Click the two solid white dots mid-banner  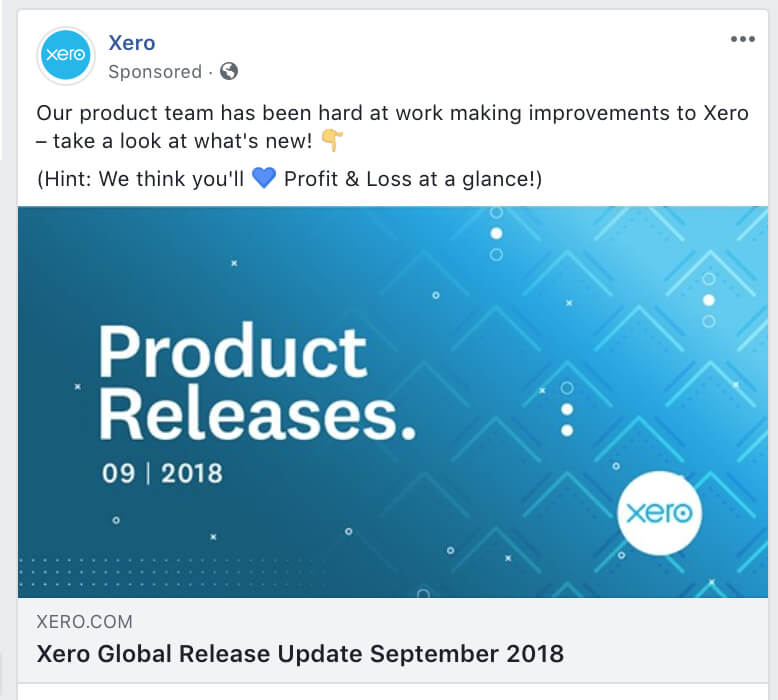tap(567, 420)
